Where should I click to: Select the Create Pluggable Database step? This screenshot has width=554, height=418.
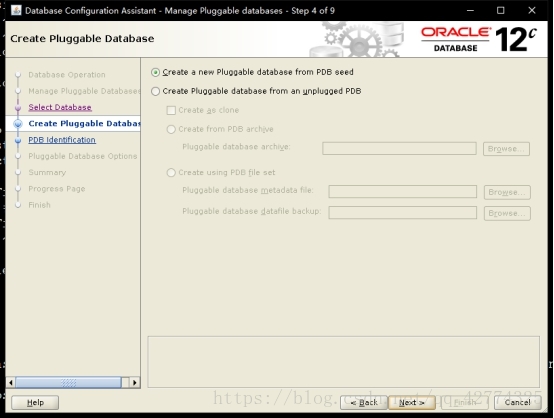pyautogui.click(x=84, y=123)
